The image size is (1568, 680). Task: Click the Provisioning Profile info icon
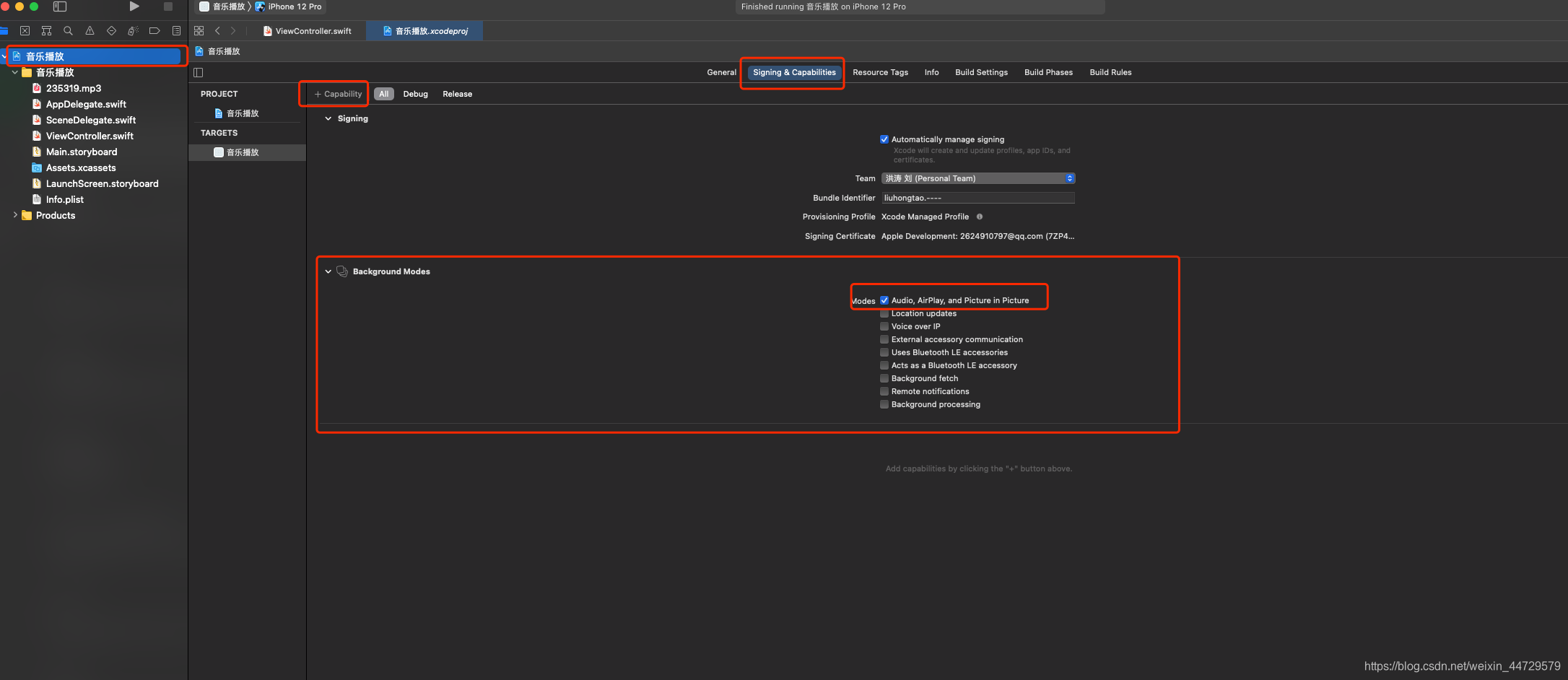[x=980, y=217]
